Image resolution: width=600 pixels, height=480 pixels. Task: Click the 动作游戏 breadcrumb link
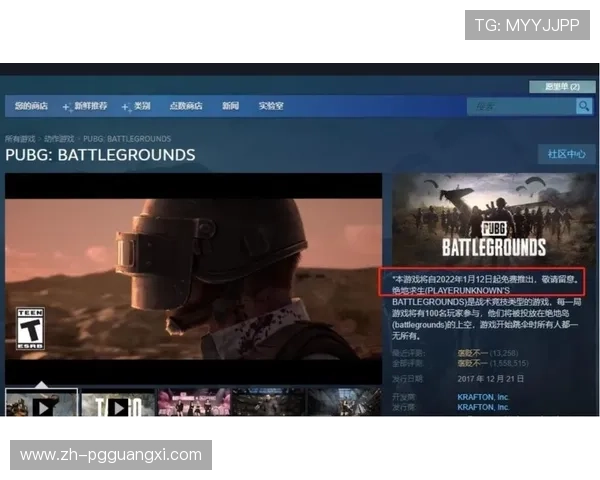59,139
